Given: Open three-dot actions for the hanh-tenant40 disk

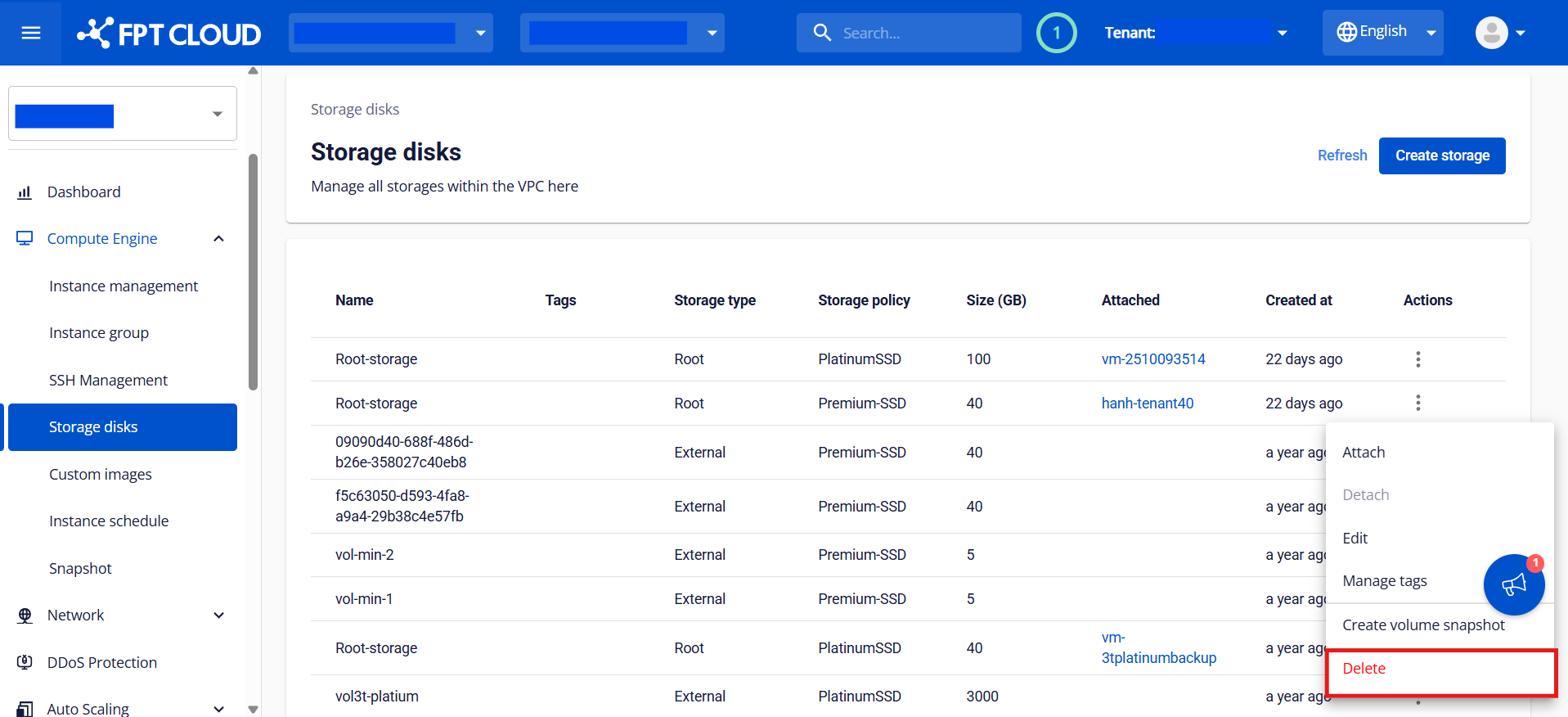Looking at the screenshot, I should click(1417, 403).
